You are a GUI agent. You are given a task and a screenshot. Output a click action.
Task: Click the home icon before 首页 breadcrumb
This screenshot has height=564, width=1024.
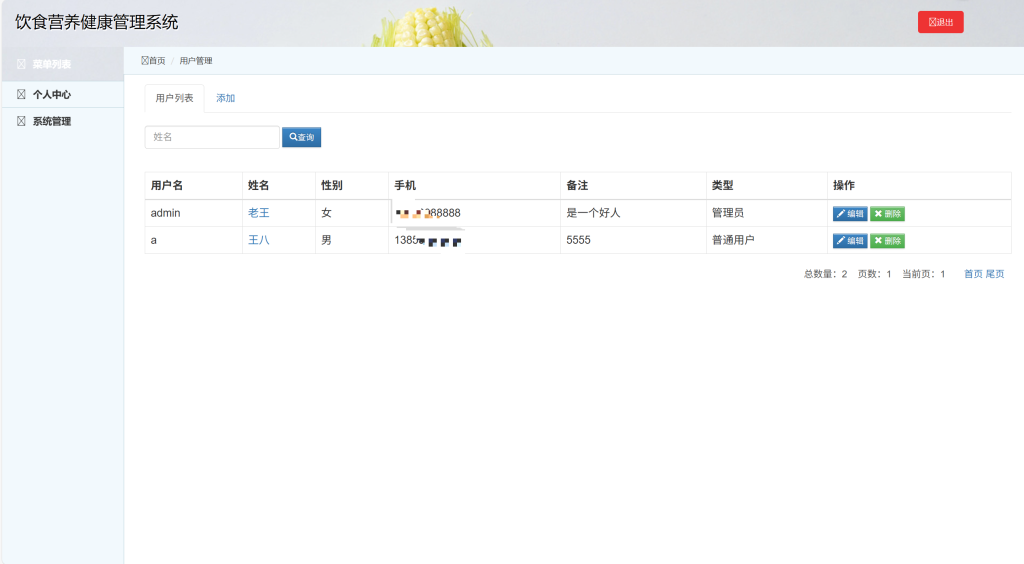pyautogui.click(x=145, y=61)
